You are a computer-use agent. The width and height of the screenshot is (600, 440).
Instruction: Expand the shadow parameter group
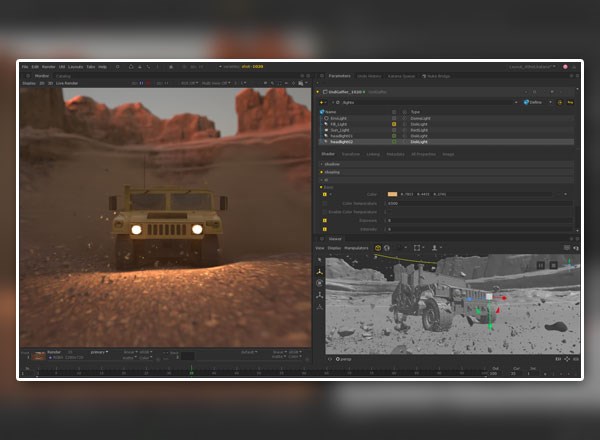point(331,164)
